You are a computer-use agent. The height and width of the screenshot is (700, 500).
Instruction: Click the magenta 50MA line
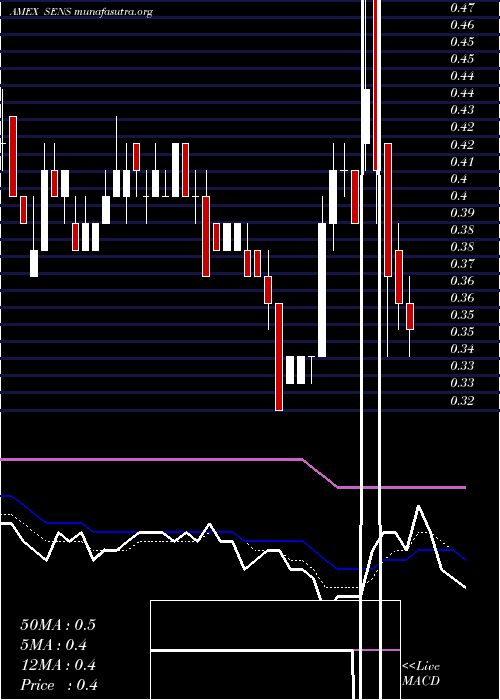[152, 459]
